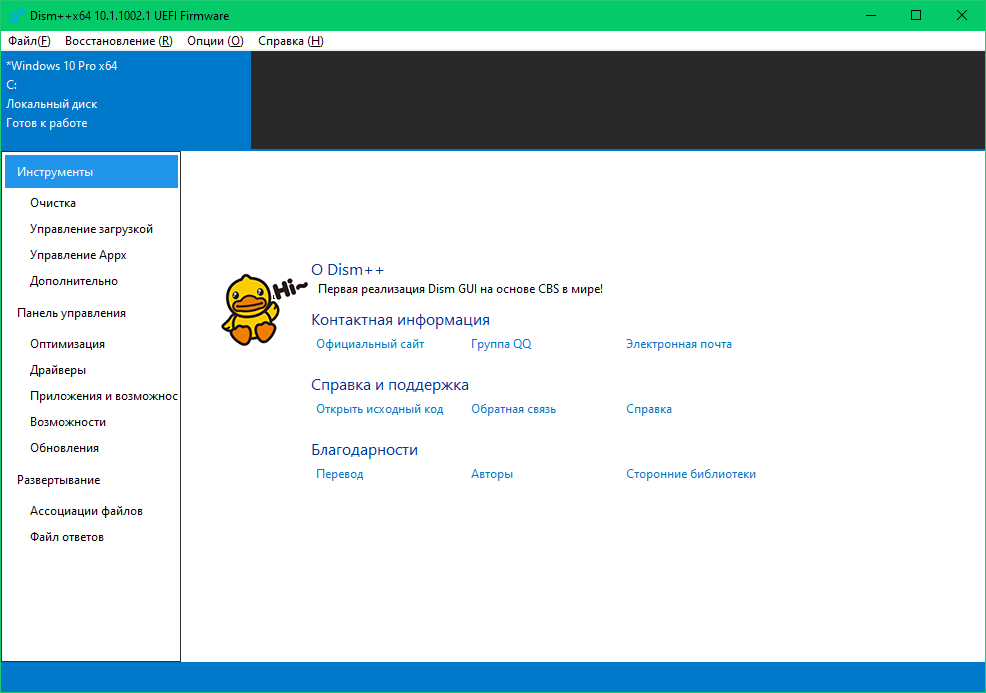Select the Windows 10 Pro x64 system image tile
Screen dimensions: 986x693
pos(126,100)
